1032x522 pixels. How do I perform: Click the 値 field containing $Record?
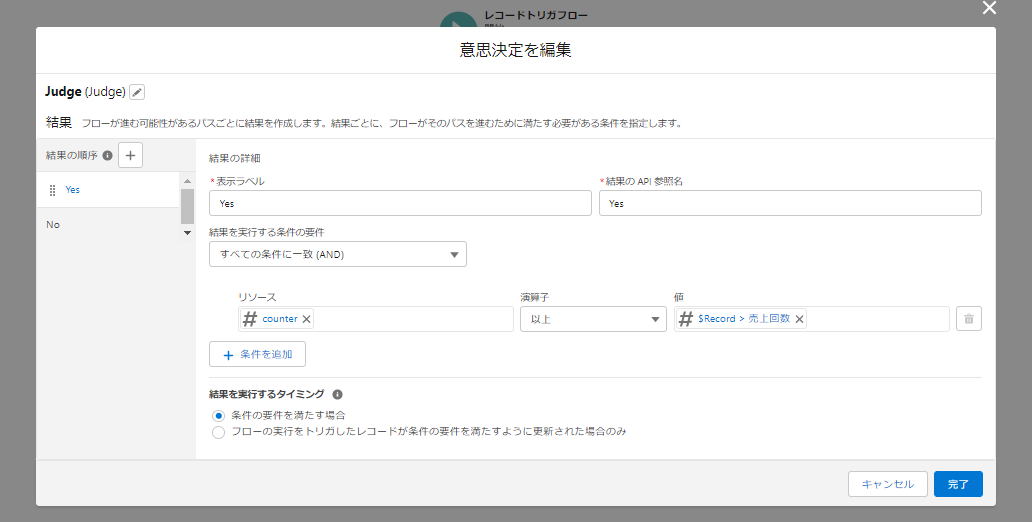point(812,319)
